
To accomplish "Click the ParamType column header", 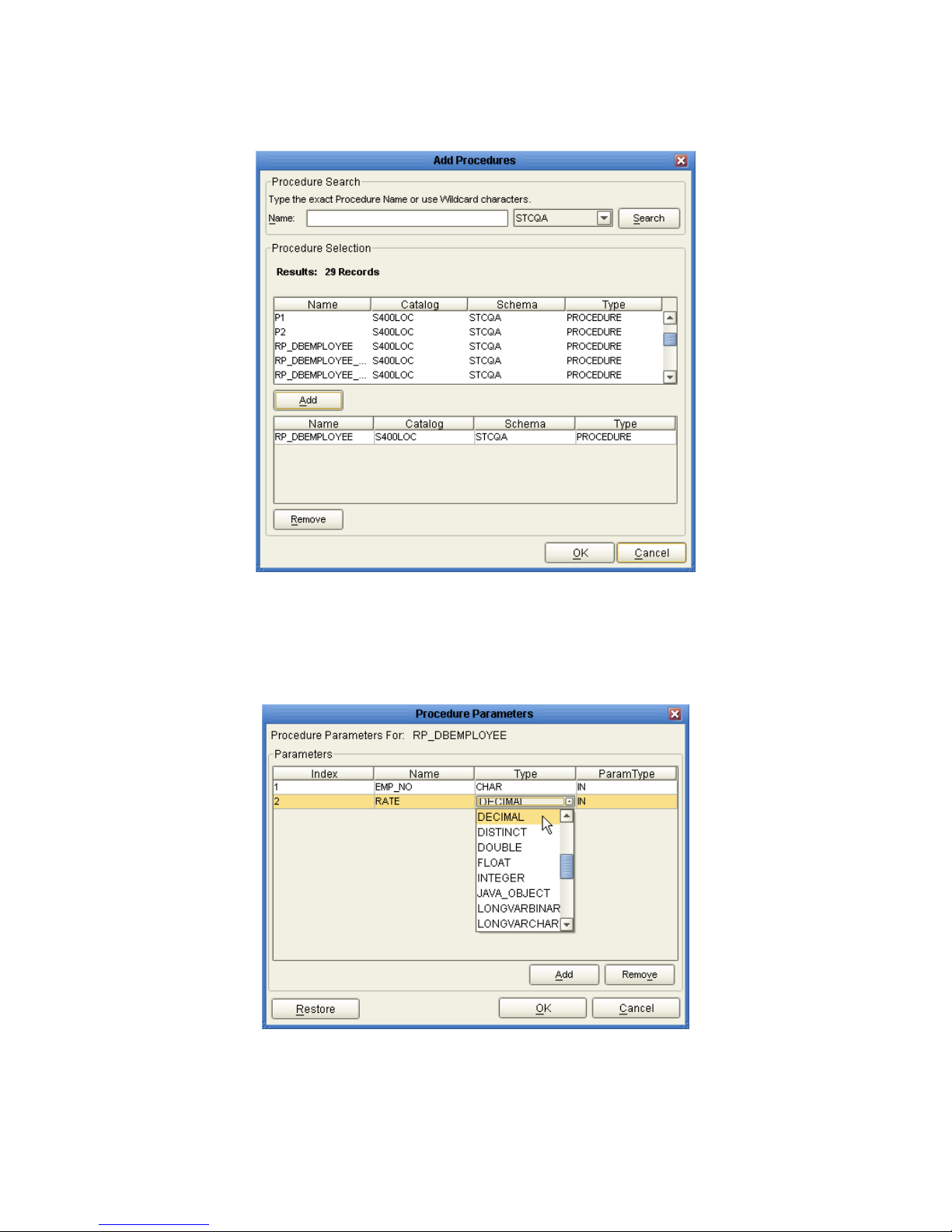I will [626, 773].
